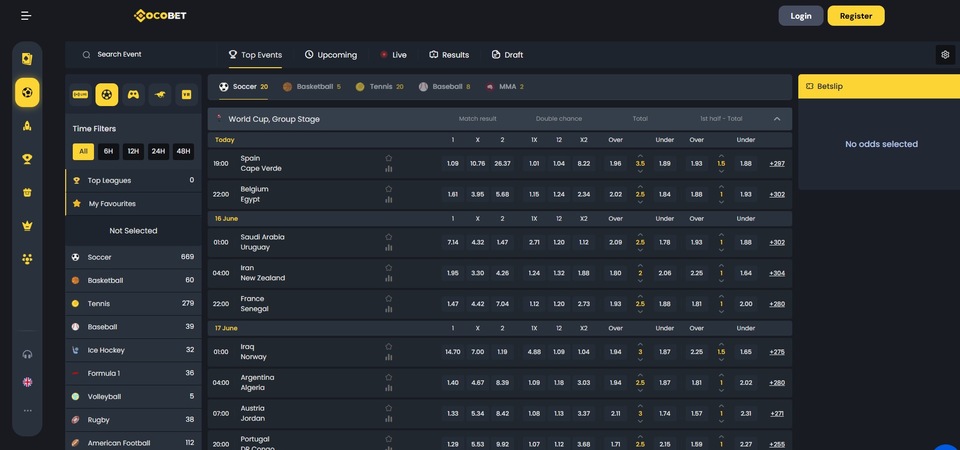Increase total line for Spain vs Cape Verde

(640, 156)
